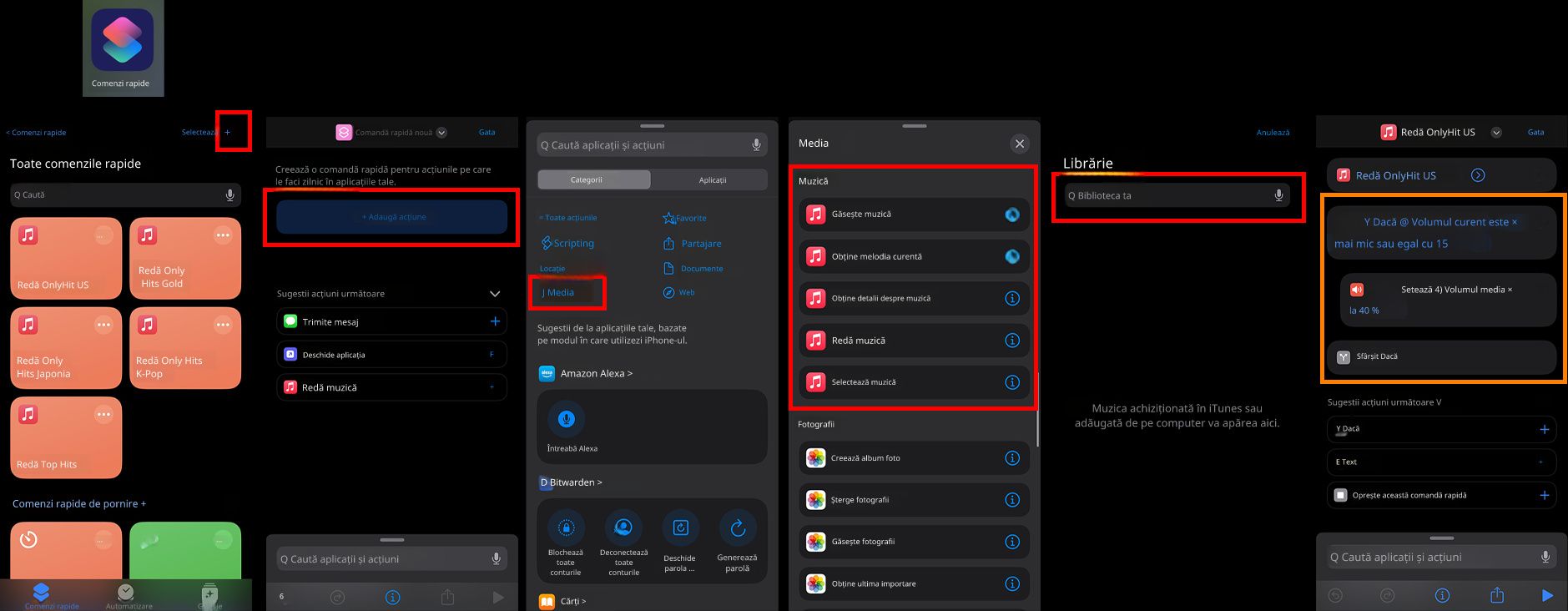The width and height of the screenshot is (1568, 611).
Task: Select the Categorii segment
Action: point(594,179)
